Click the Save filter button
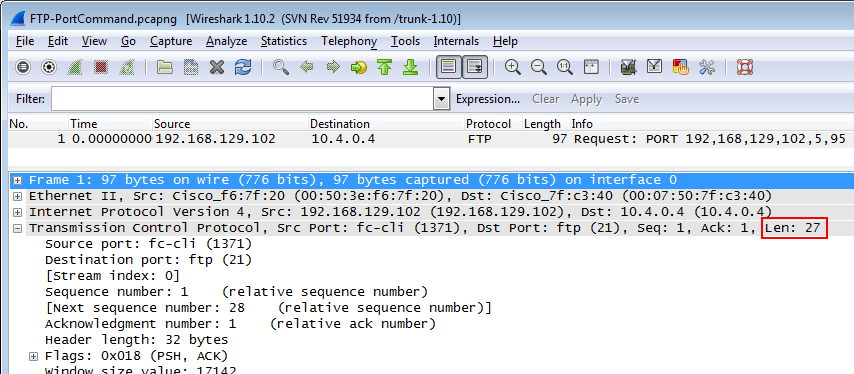854x374 pixels. [627, 99]
